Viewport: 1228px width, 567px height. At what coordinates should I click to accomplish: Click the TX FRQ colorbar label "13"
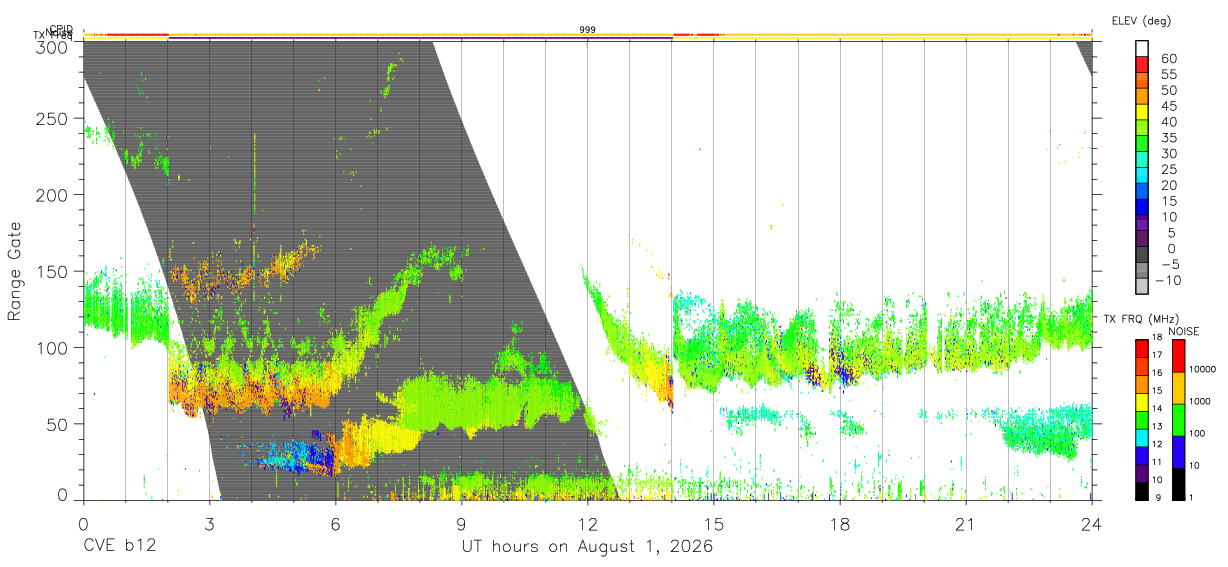pyautogui.click(x=1156, y=427)
